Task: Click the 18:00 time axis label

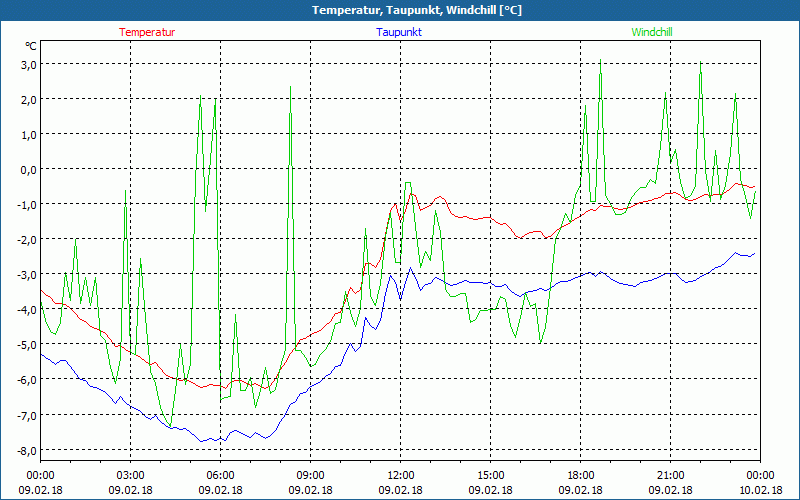Action: (581, 476)
